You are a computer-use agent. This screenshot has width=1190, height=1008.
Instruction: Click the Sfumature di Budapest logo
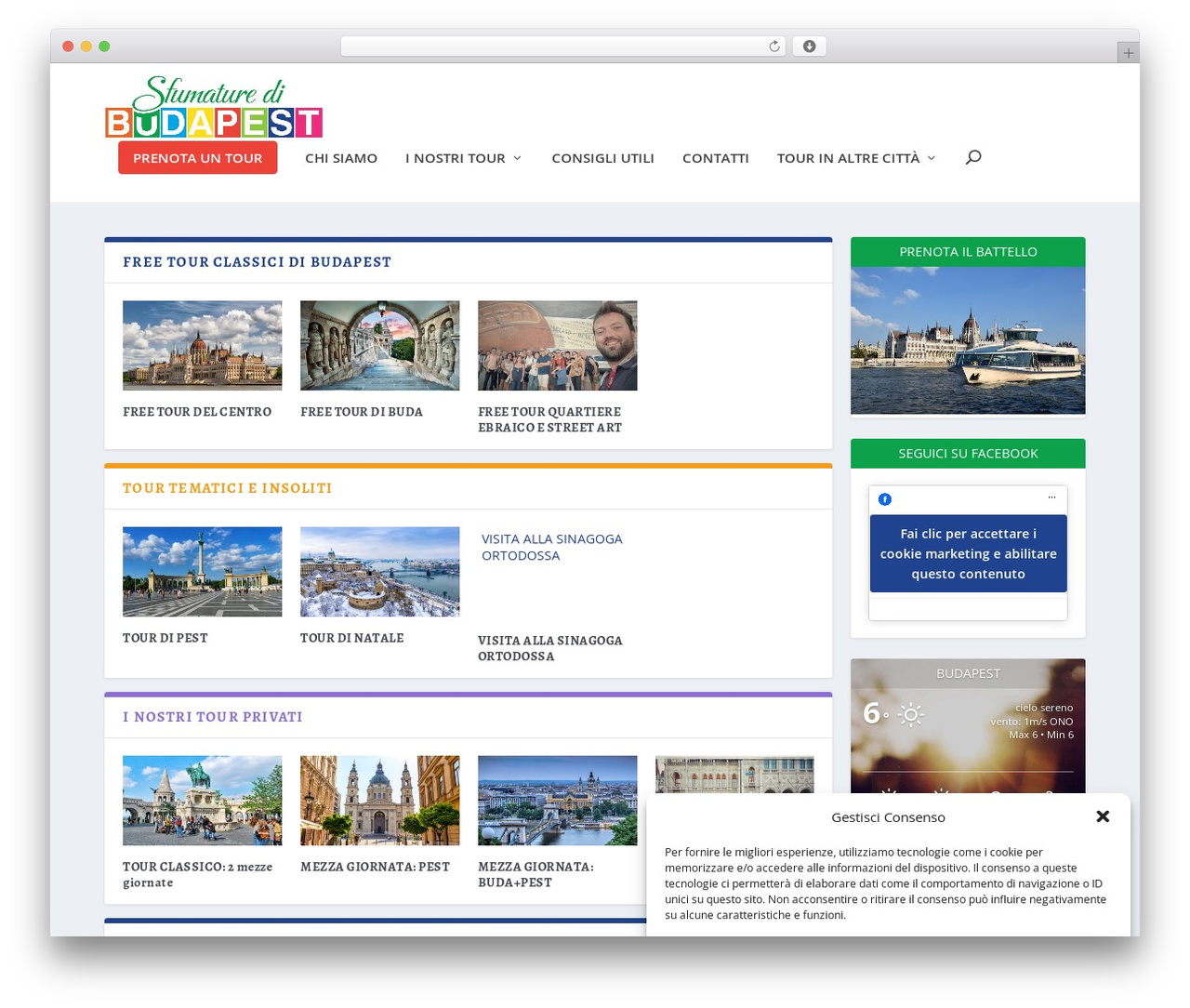[214, 107]
